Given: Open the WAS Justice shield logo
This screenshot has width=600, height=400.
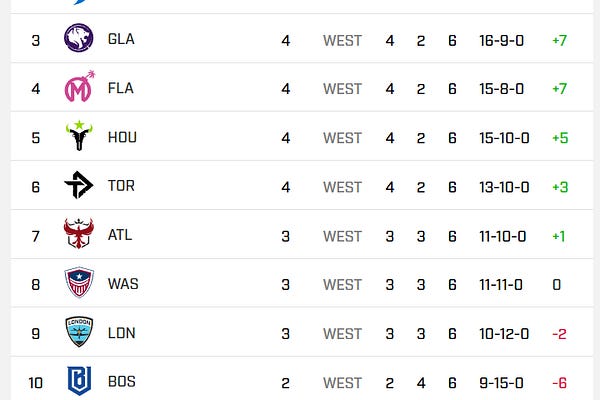Looking at the screenshot, I should (79, 282).
